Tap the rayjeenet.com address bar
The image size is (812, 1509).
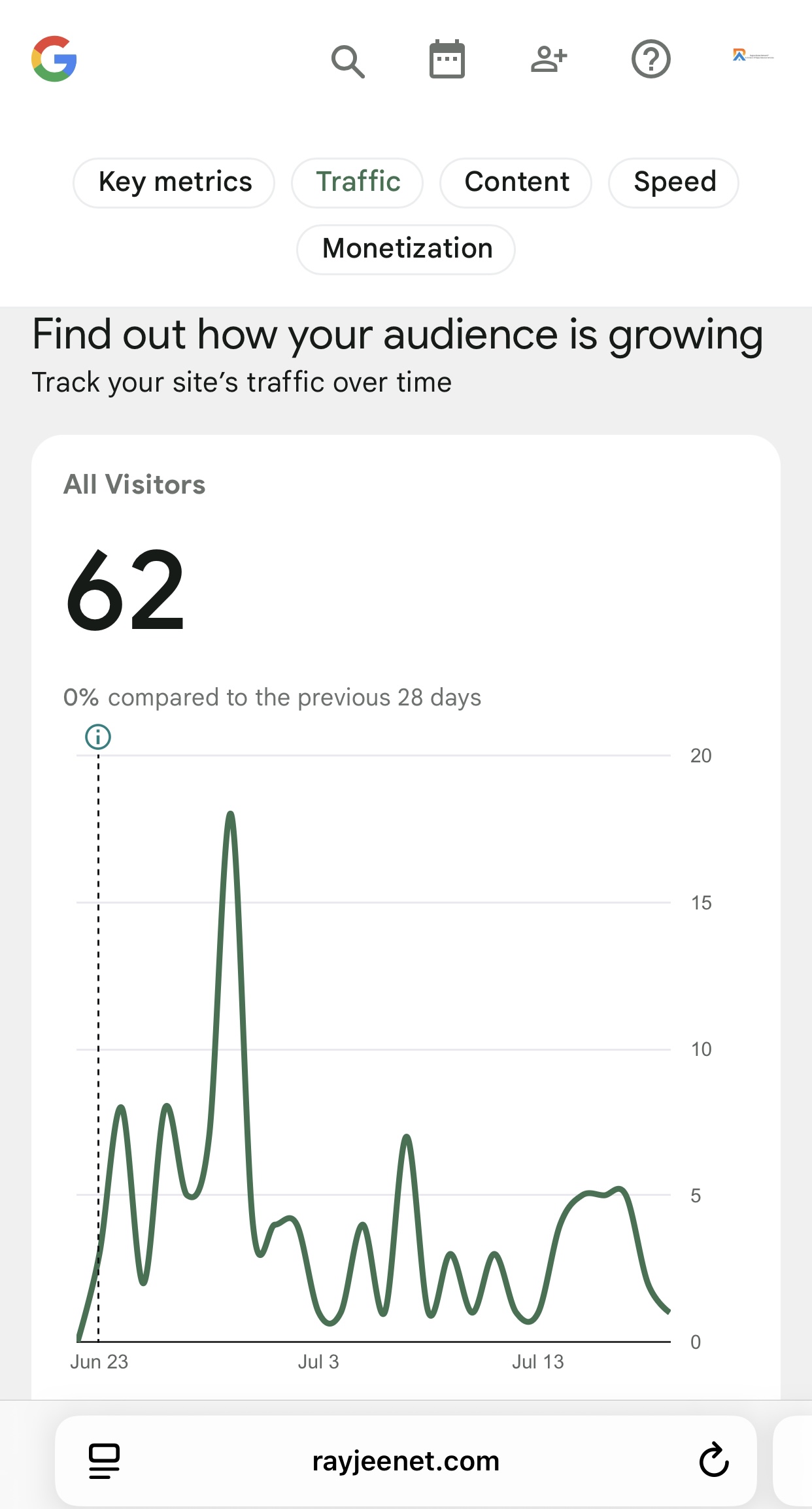pos(406,1461)
